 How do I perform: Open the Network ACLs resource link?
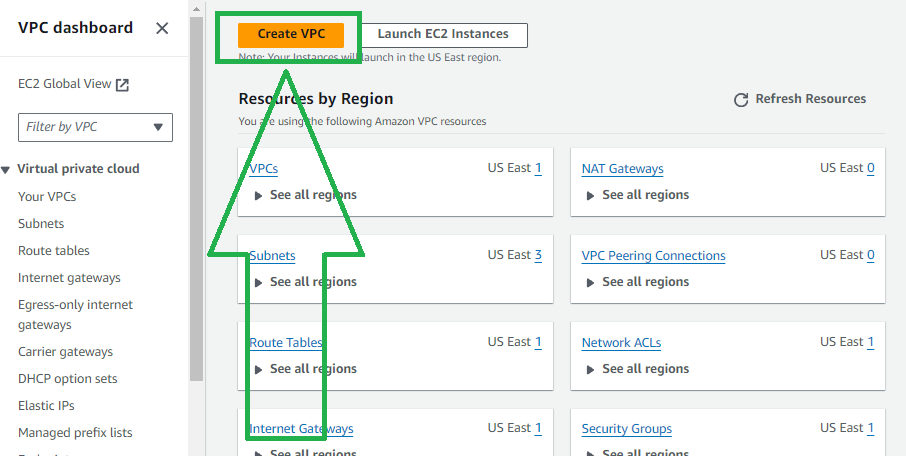pos(621,343)
